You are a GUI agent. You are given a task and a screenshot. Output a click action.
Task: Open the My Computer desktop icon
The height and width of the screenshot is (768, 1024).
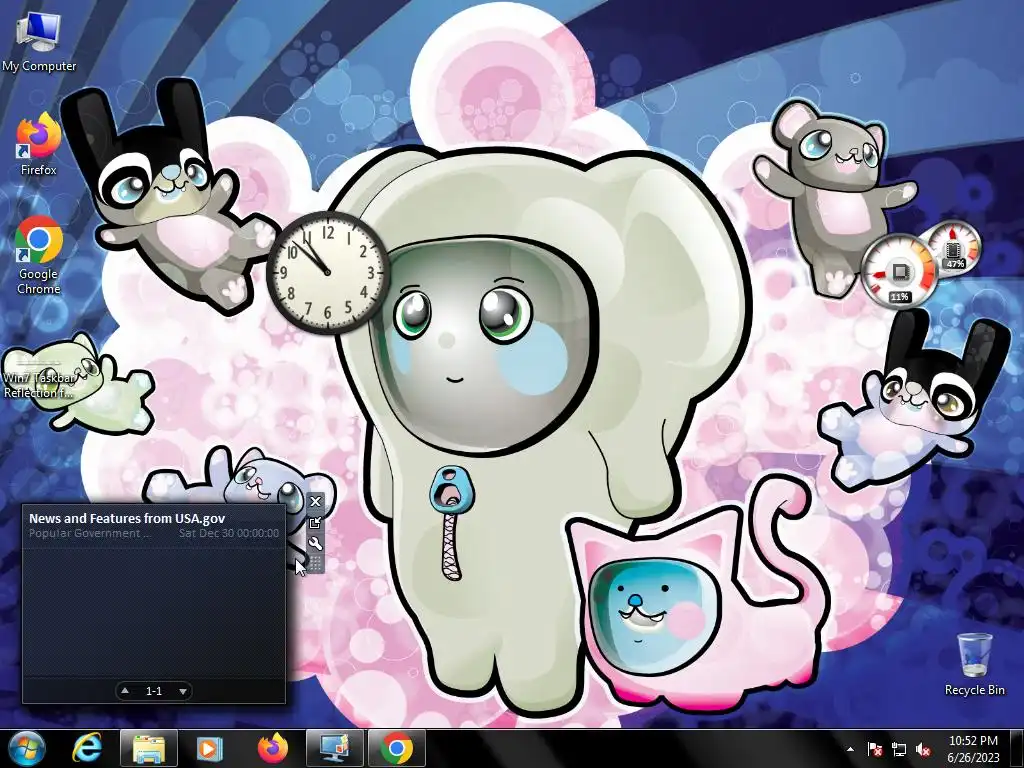pyautogui.click(x=39, y=42)
